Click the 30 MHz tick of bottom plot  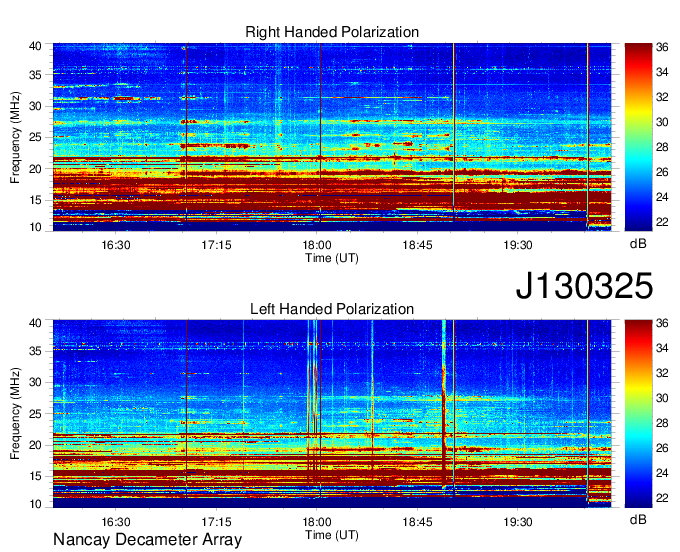[35, 382]
